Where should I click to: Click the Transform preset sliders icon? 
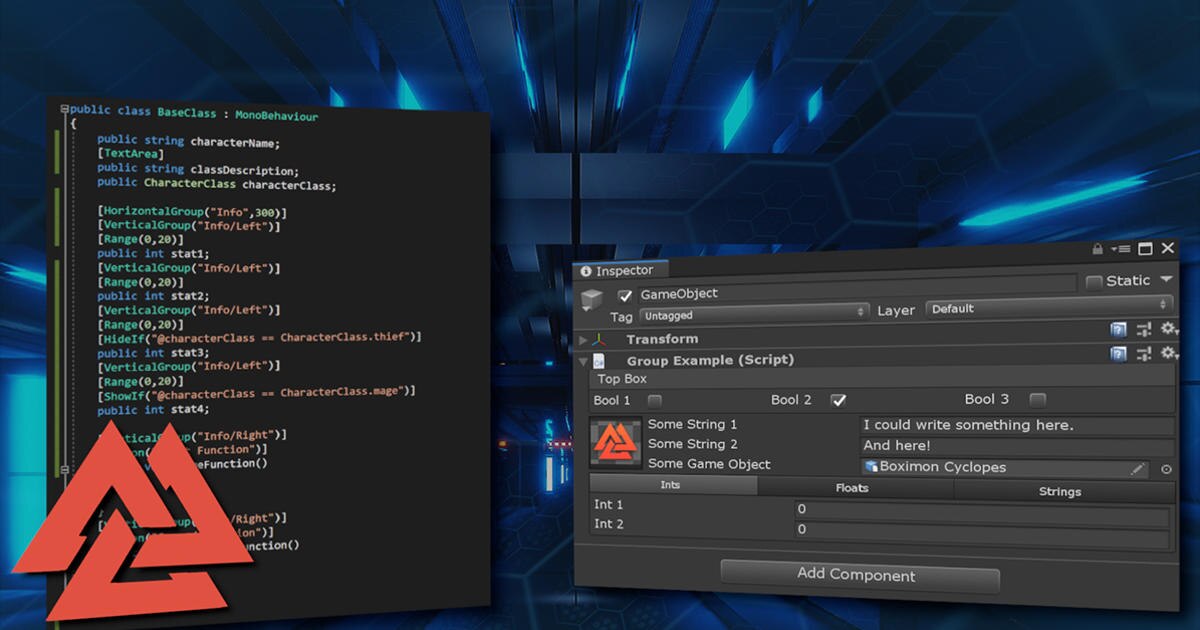[x=1145, y=329]
